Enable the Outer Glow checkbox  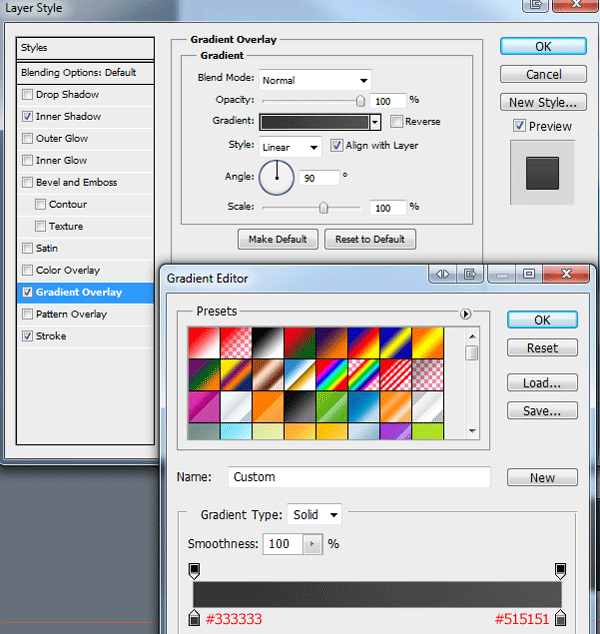27,138
